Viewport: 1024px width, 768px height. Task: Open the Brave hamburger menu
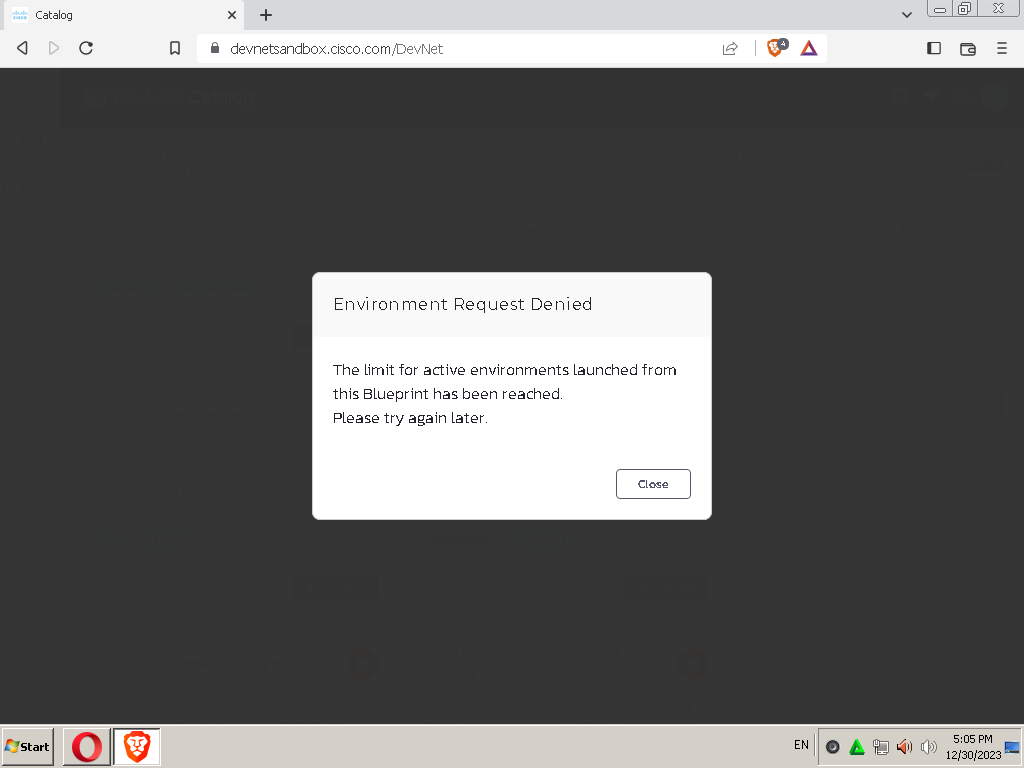[x=1001, y=47]
